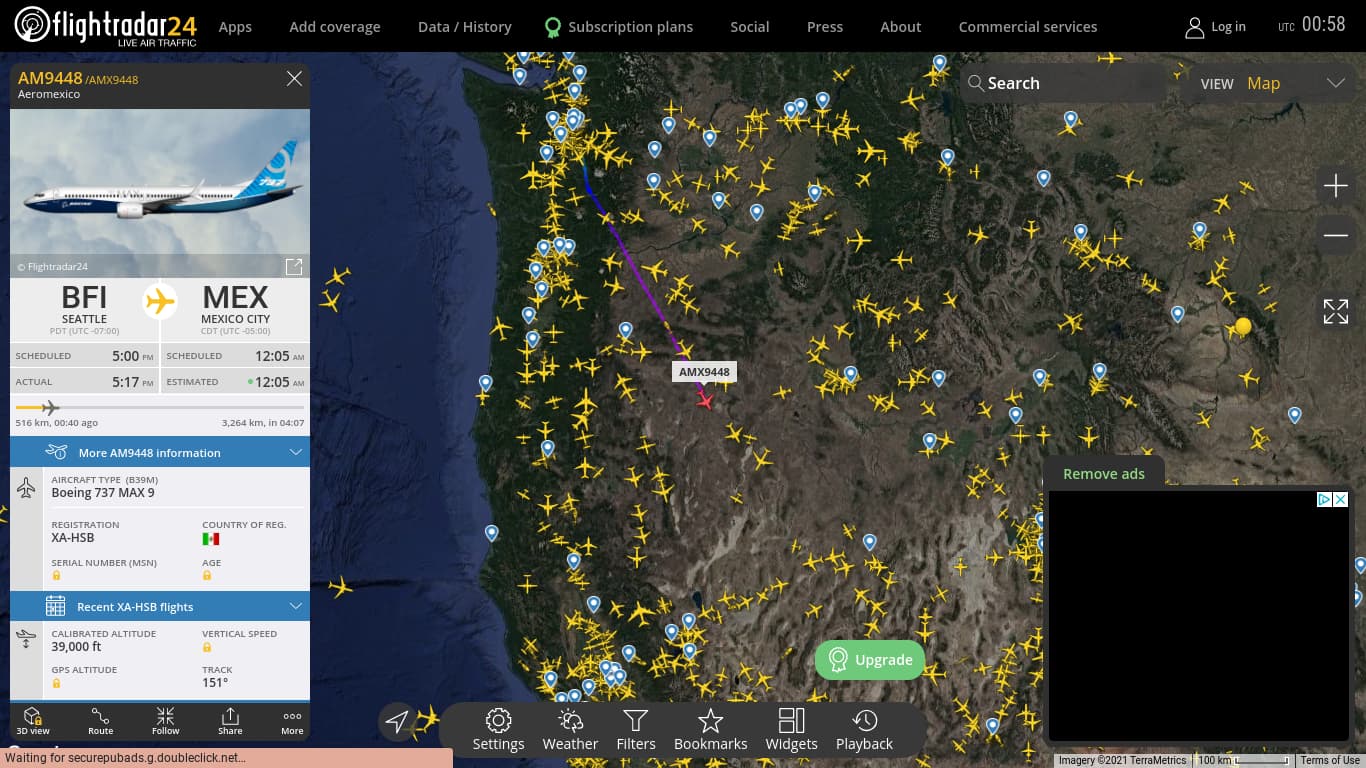This screenshot has width=1366, height=768.
Task: Click the Flightradar24 logo
Action: [106, 26]
